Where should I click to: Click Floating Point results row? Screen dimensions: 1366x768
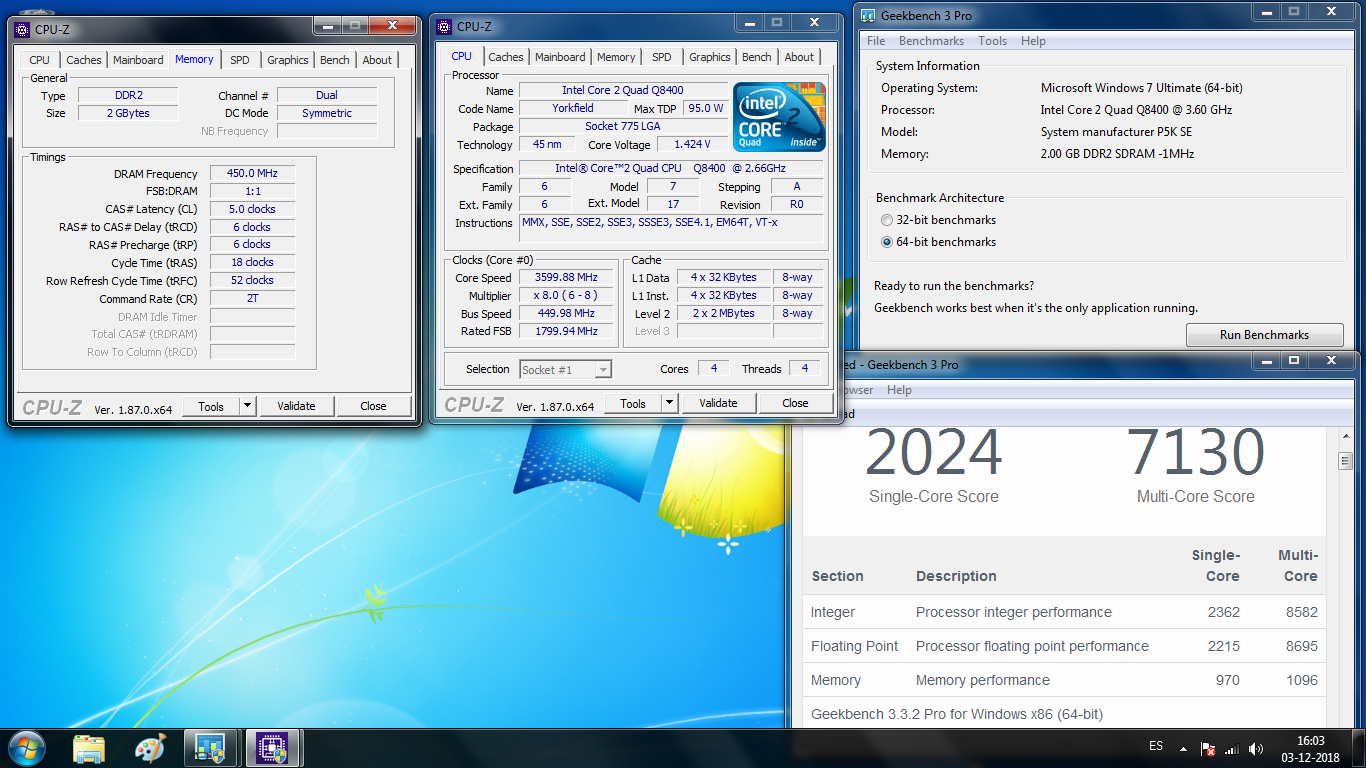1064,646
